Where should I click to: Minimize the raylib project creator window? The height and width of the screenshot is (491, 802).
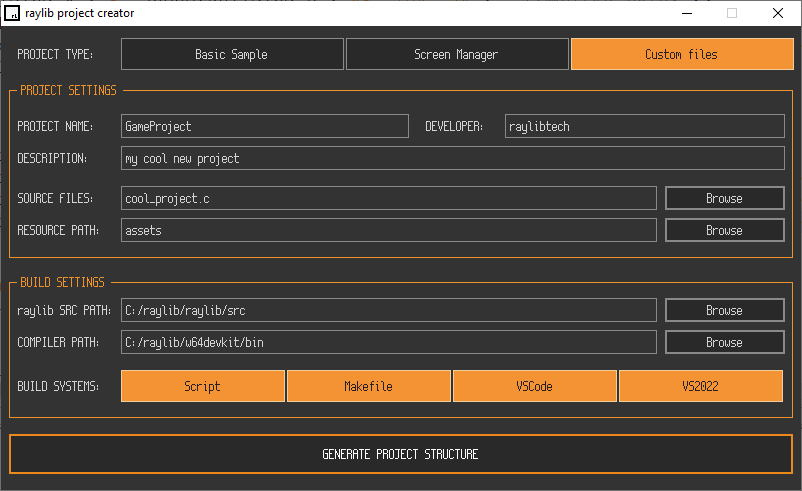pyautogui.click(x=687, y=13)
